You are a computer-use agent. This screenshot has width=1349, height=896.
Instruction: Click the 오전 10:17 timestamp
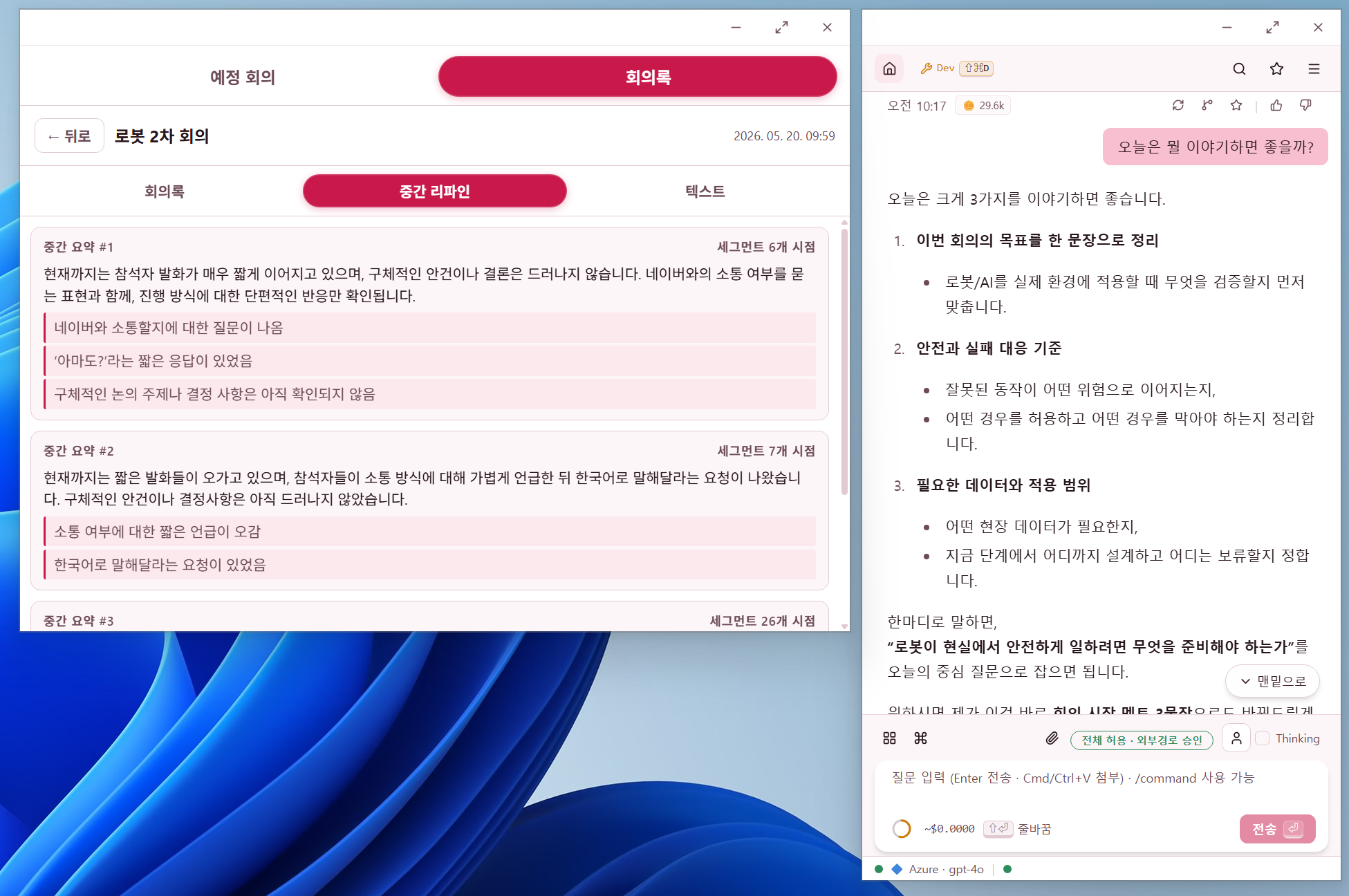(x=916, y=106)
